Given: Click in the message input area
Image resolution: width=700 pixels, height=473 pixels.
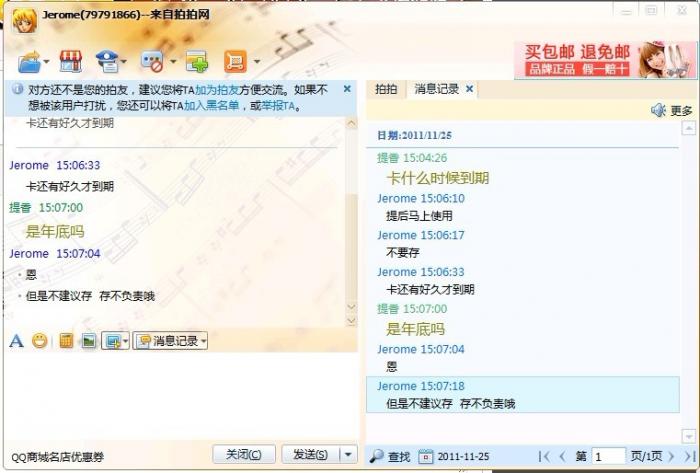Looking at the screenshot, I should (x=181, y=395).
